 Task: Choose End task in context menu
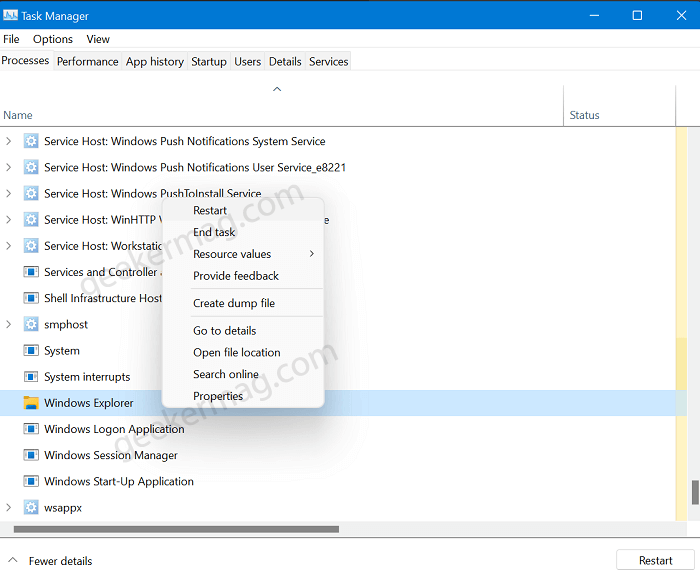[243, 232]
